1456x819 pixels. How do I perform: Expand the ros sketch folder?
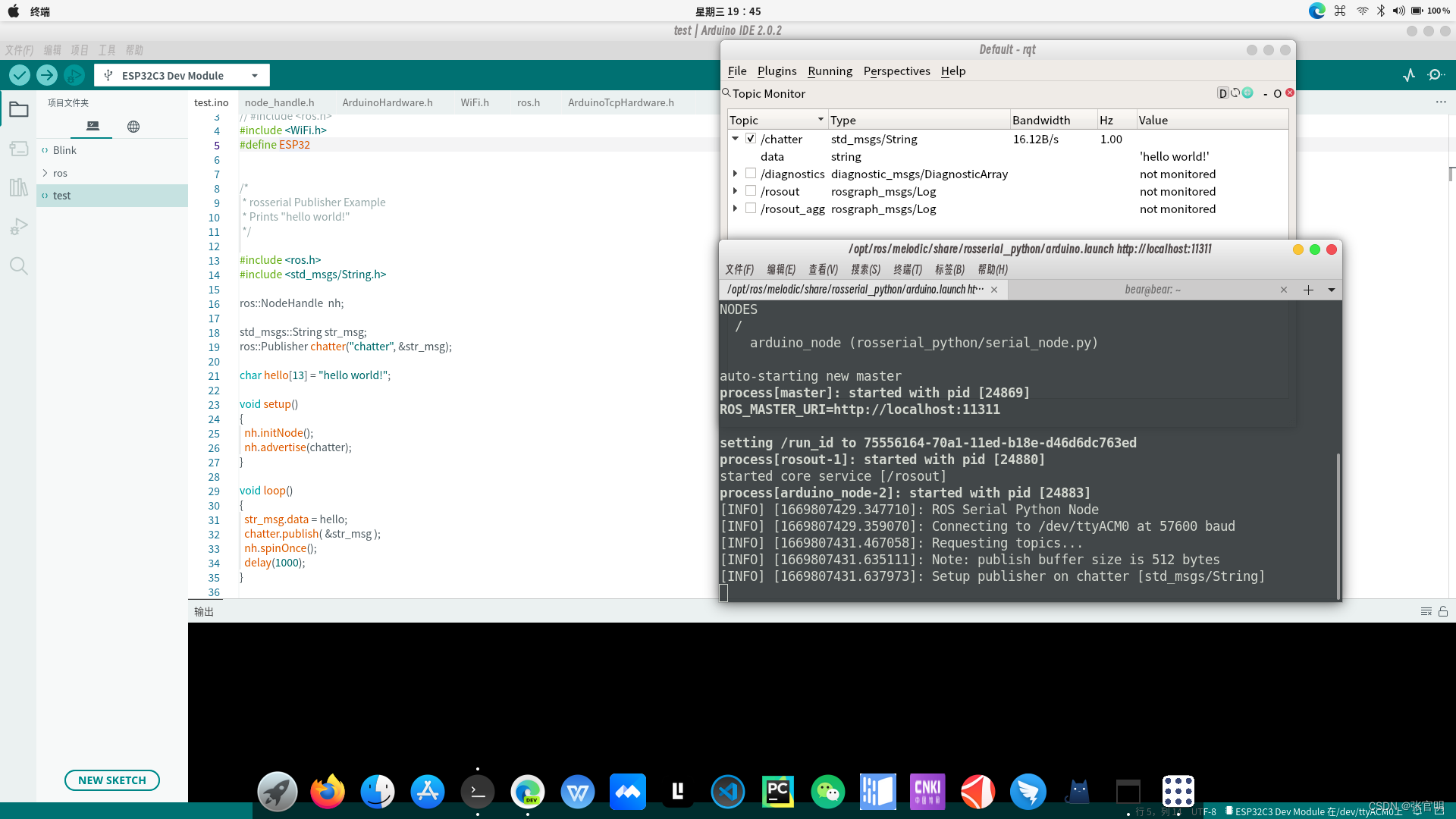45,173
